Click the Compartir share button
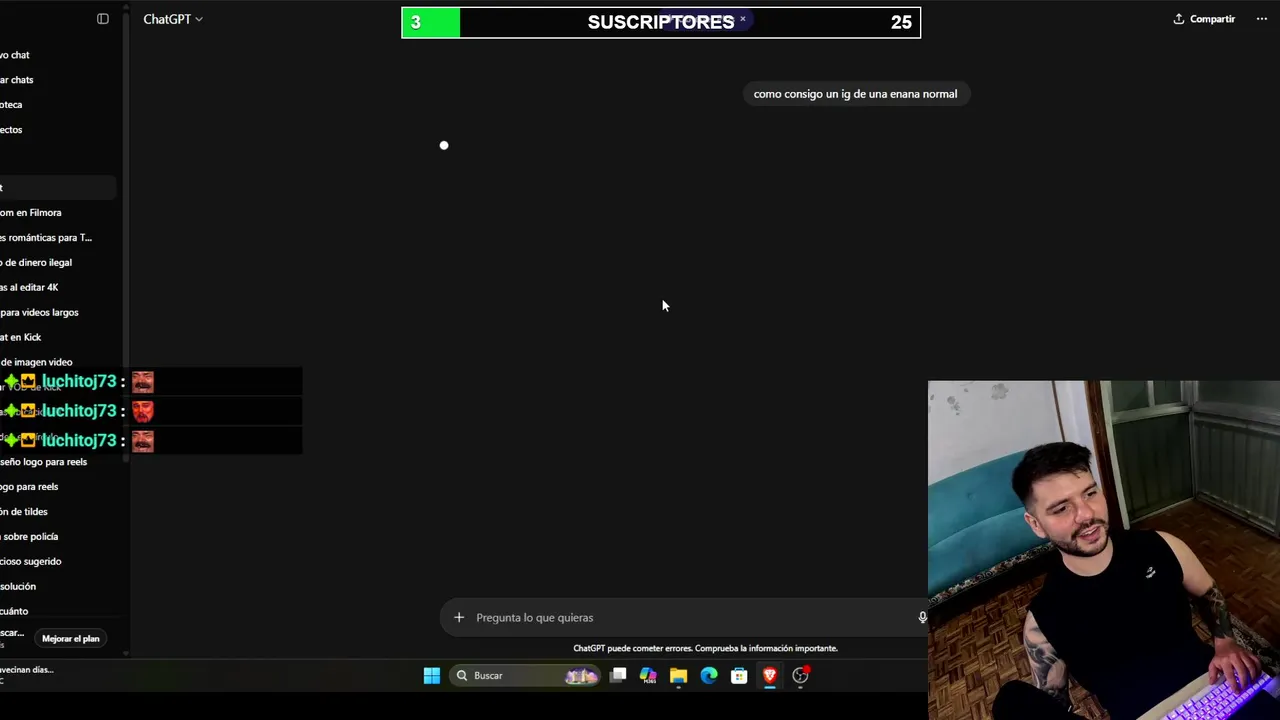 click(1204, 19)
